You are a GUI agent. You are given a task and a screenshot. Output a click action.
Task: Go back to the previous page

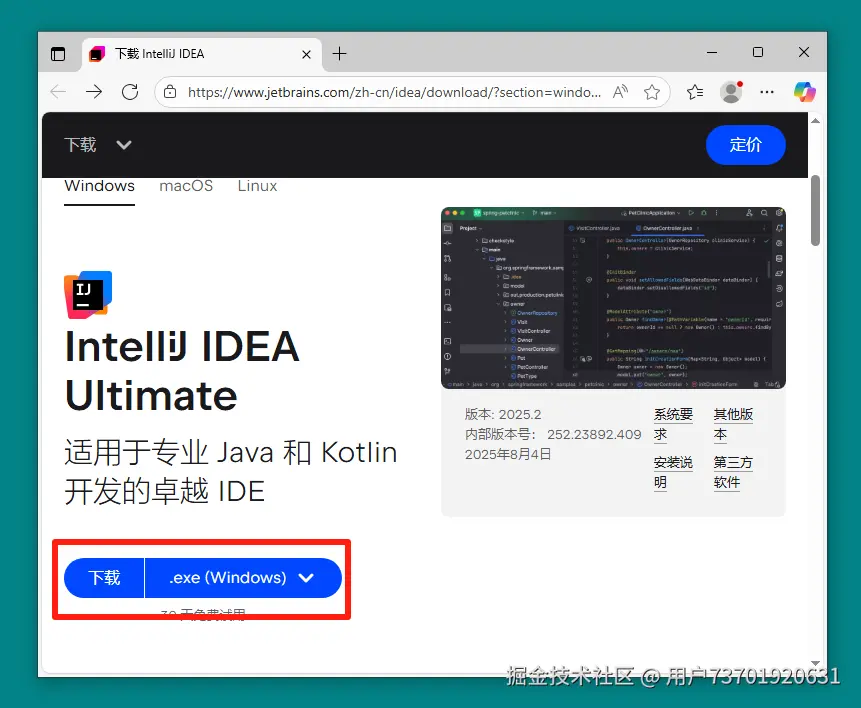coord(58,92)
